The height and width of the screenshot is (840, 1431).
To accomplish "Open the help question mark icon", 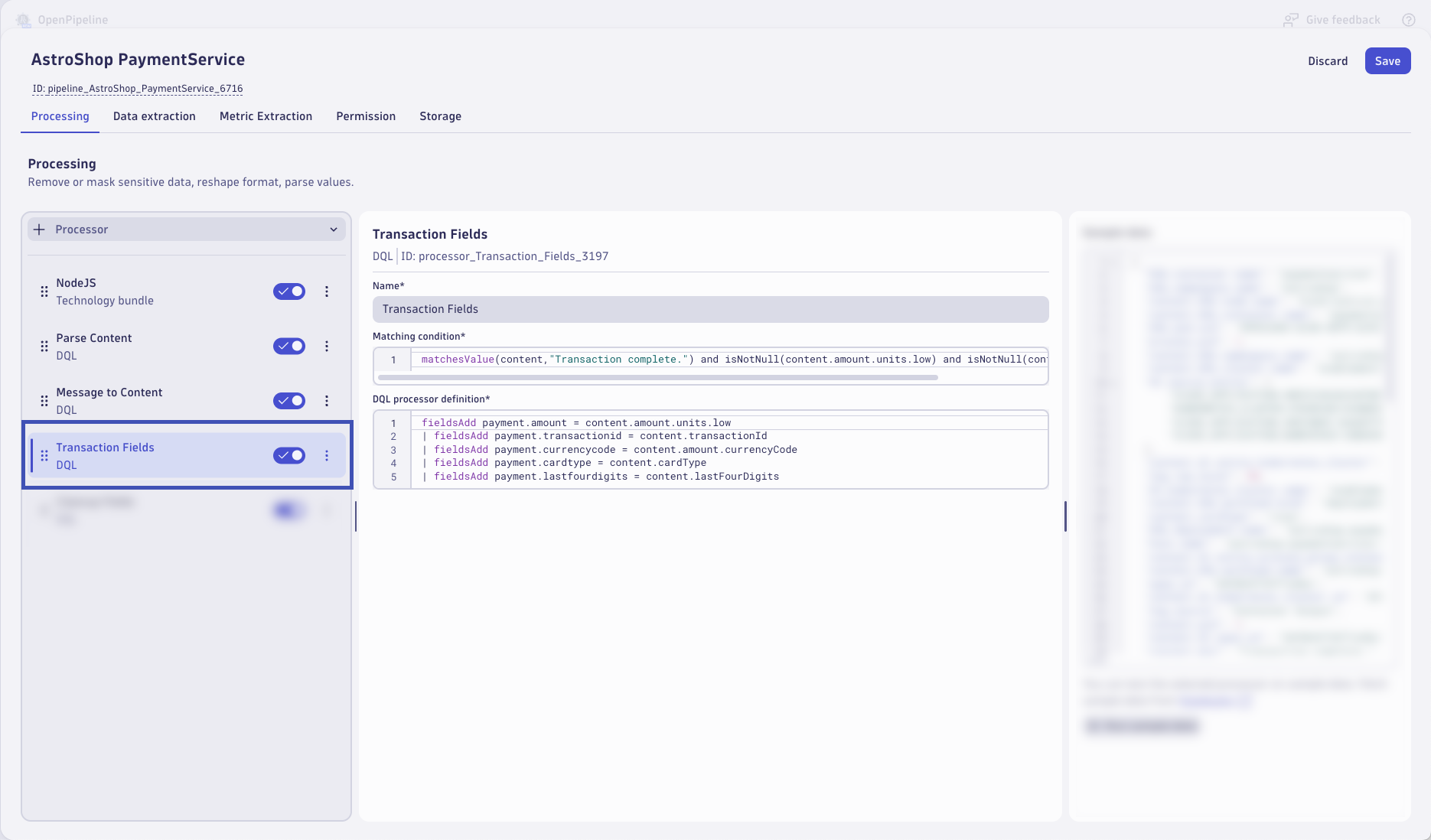I will pos(1408,20).
